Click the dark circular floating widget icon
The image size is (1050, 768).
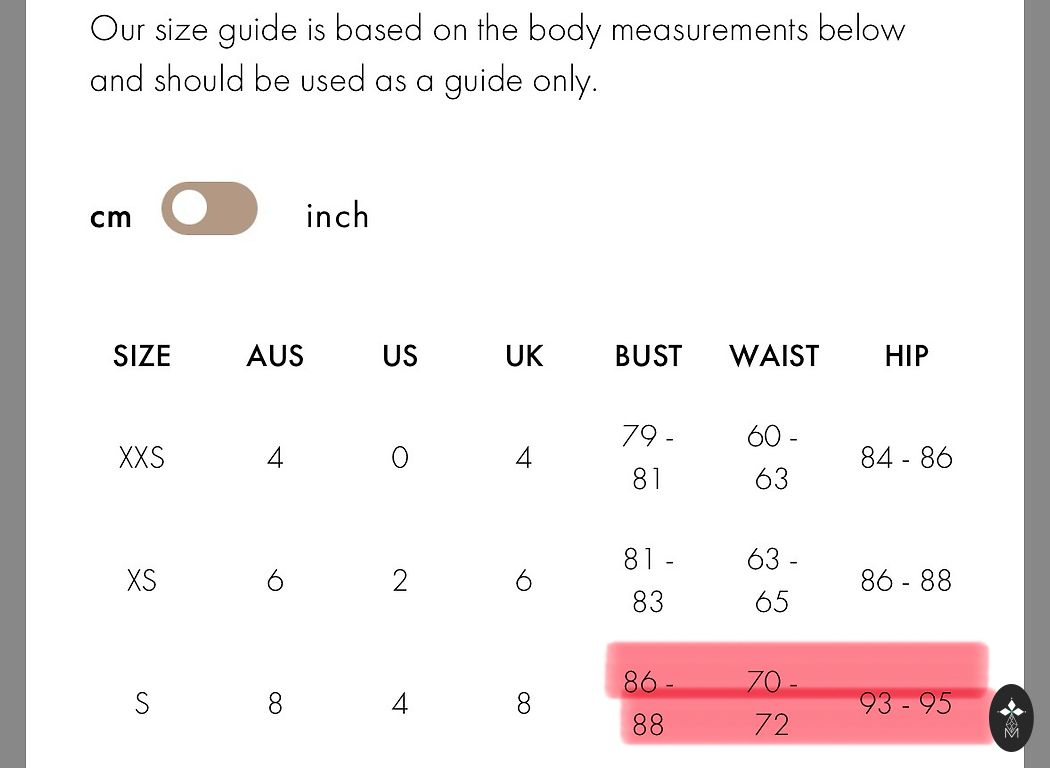click(x=1011, y=717)
